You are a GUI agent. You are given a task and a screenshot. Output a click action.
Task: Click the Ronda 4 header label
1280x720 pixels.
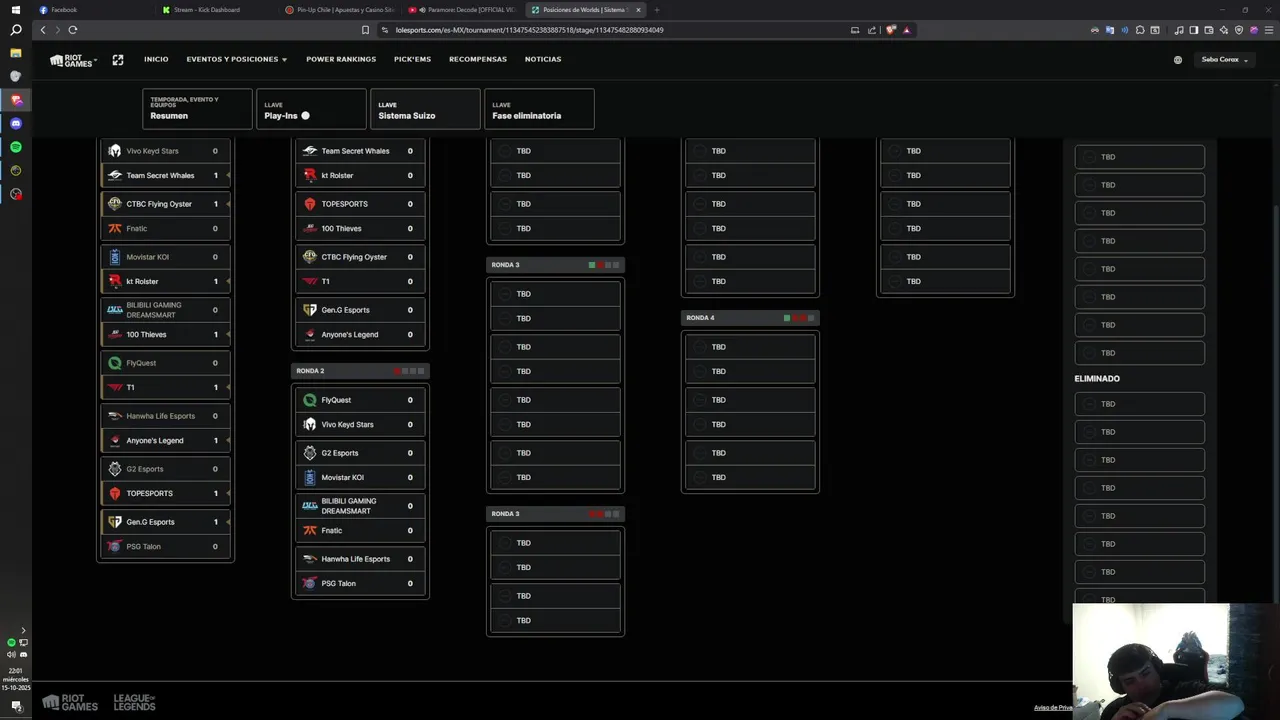[x=700, y=318]
